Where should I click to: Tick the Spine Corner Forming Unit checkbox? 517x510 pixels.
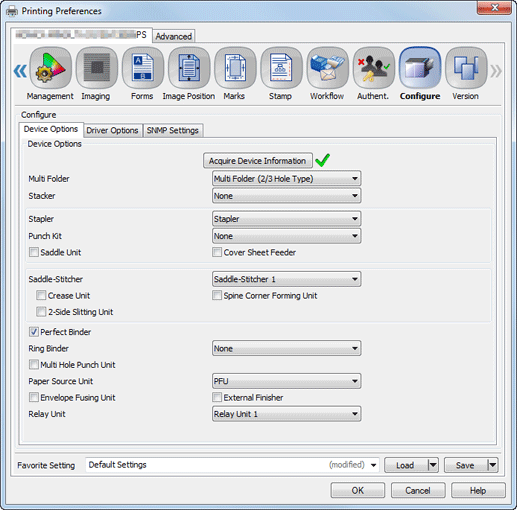217,295
